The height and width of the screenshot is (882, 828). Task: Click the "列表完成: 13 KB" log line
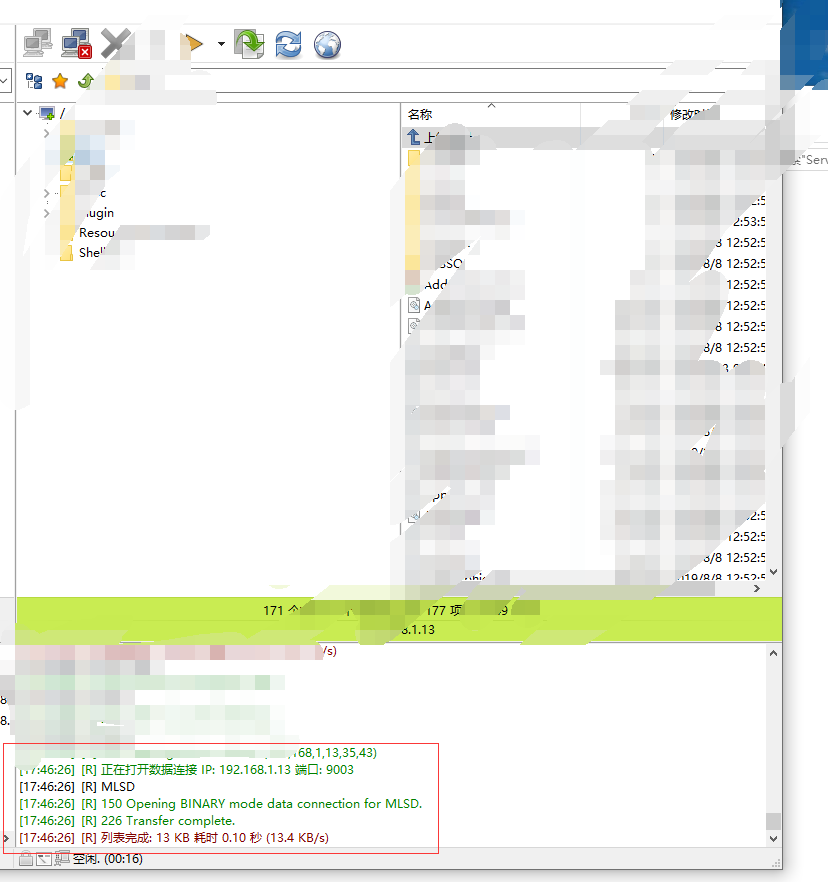click(174, 838)
